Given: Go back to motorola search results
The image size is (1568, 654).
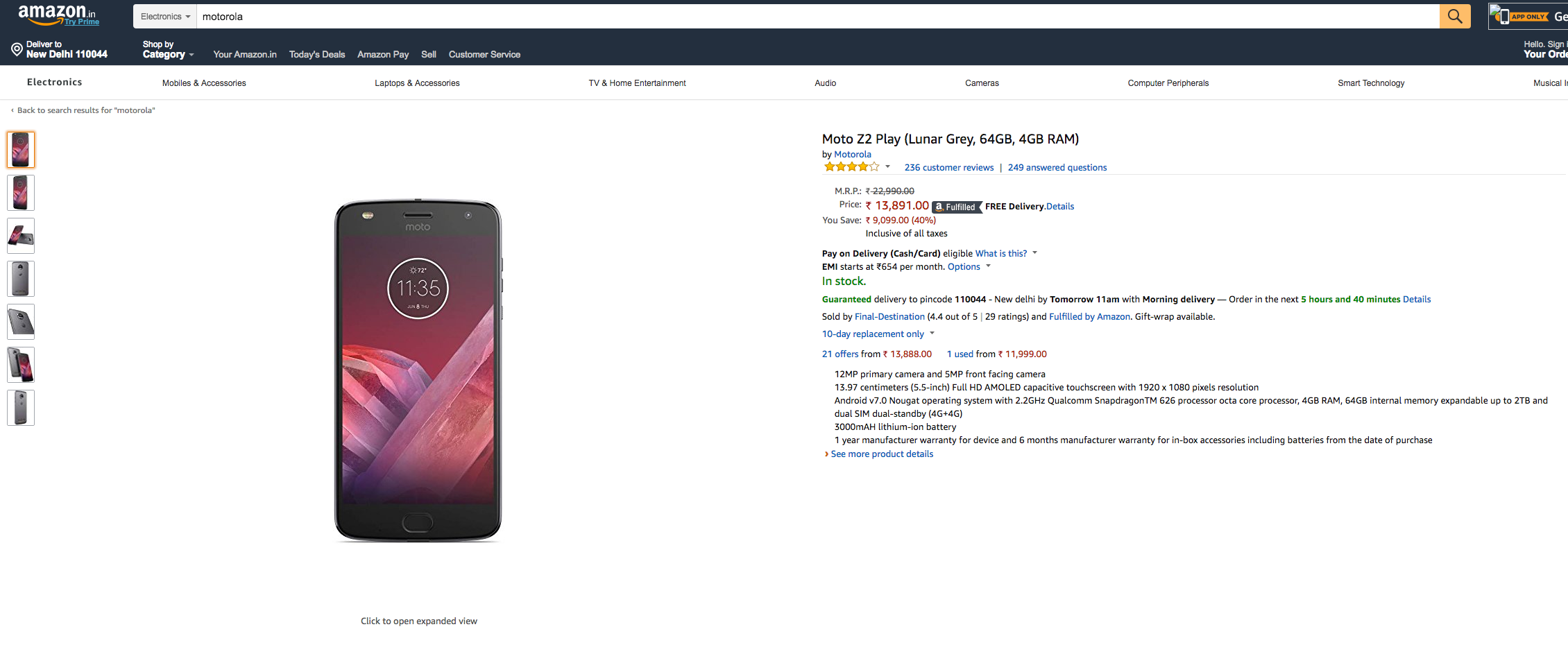Looking at the screenshot, I should (85, 110).
